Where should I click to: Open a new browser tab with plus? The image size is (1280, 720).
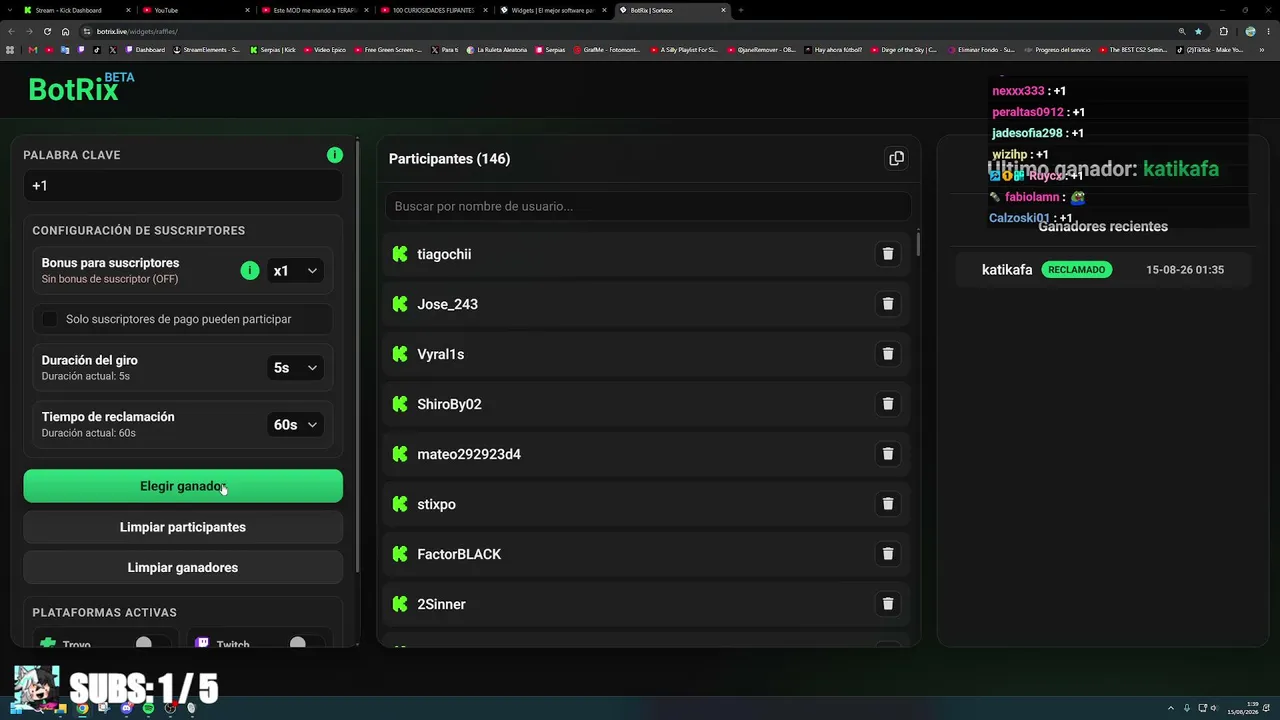(x=740, y=10)
